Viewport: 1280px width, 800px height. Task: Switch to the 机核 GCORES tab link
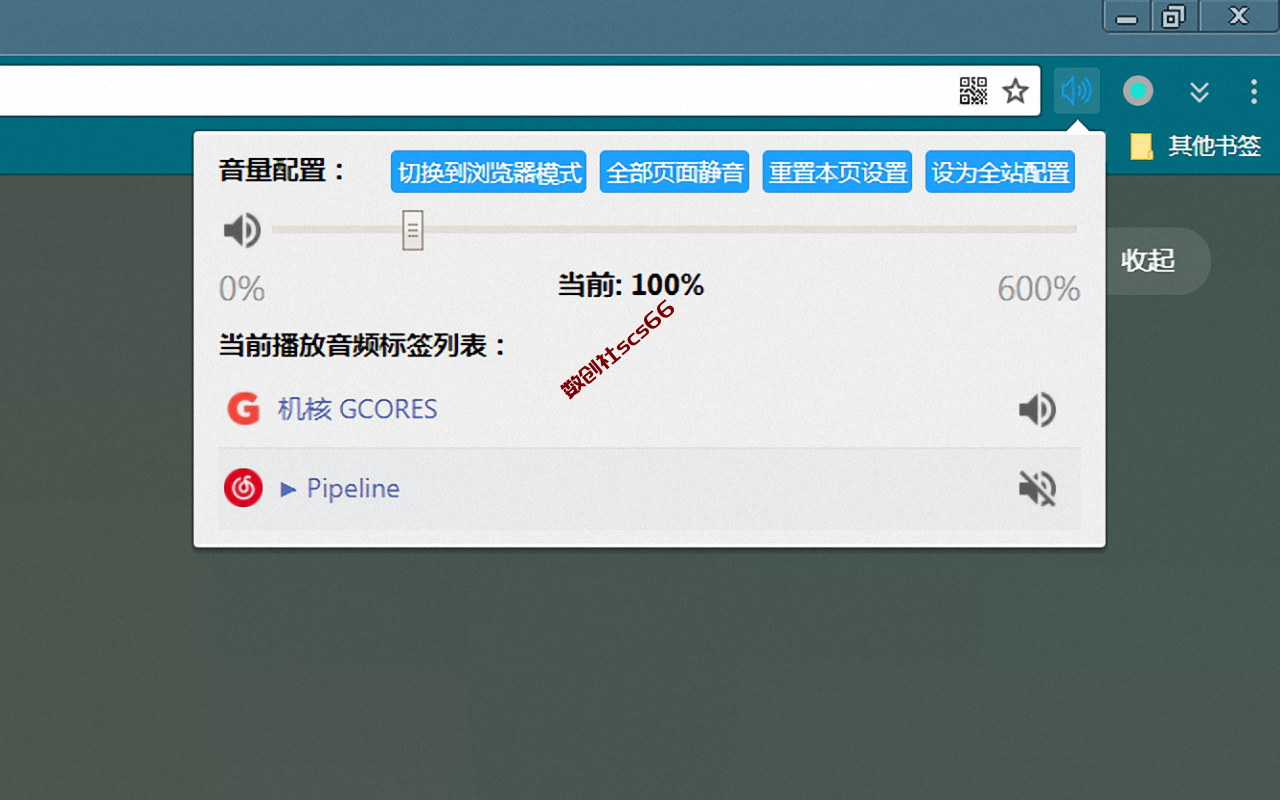[358, 409]
